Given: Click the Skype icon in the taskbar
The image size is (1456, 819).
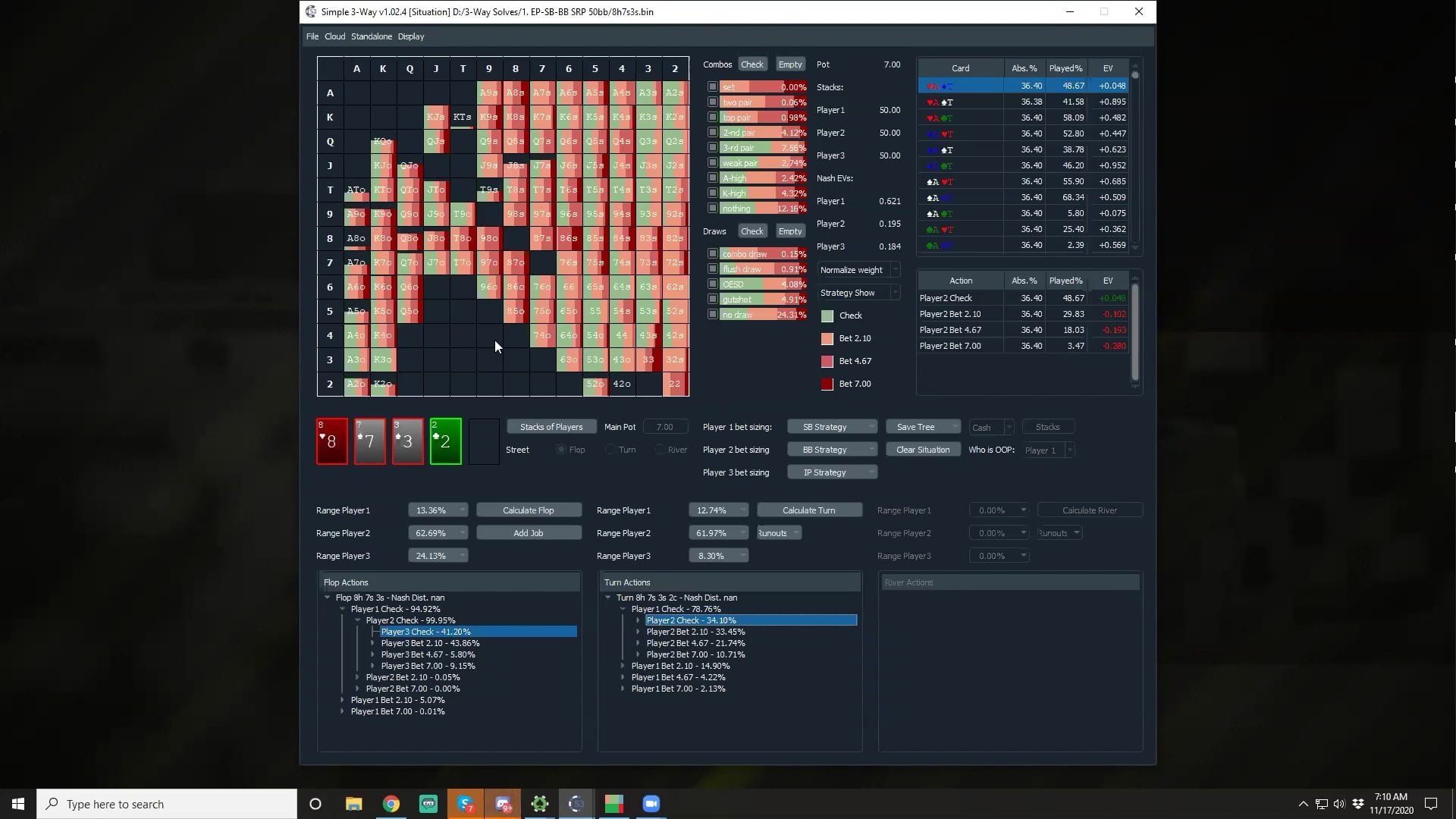Looking at the screenshot, I should click(x=465, y=804).
